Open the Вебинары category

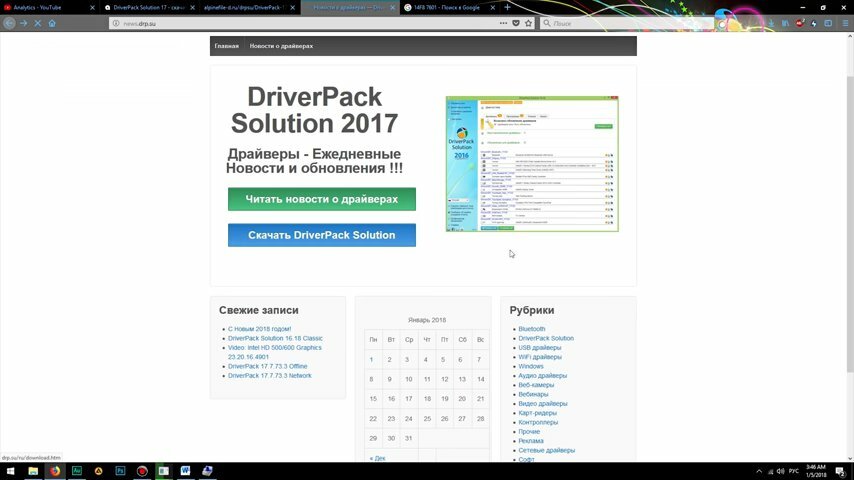click(533, 394)
